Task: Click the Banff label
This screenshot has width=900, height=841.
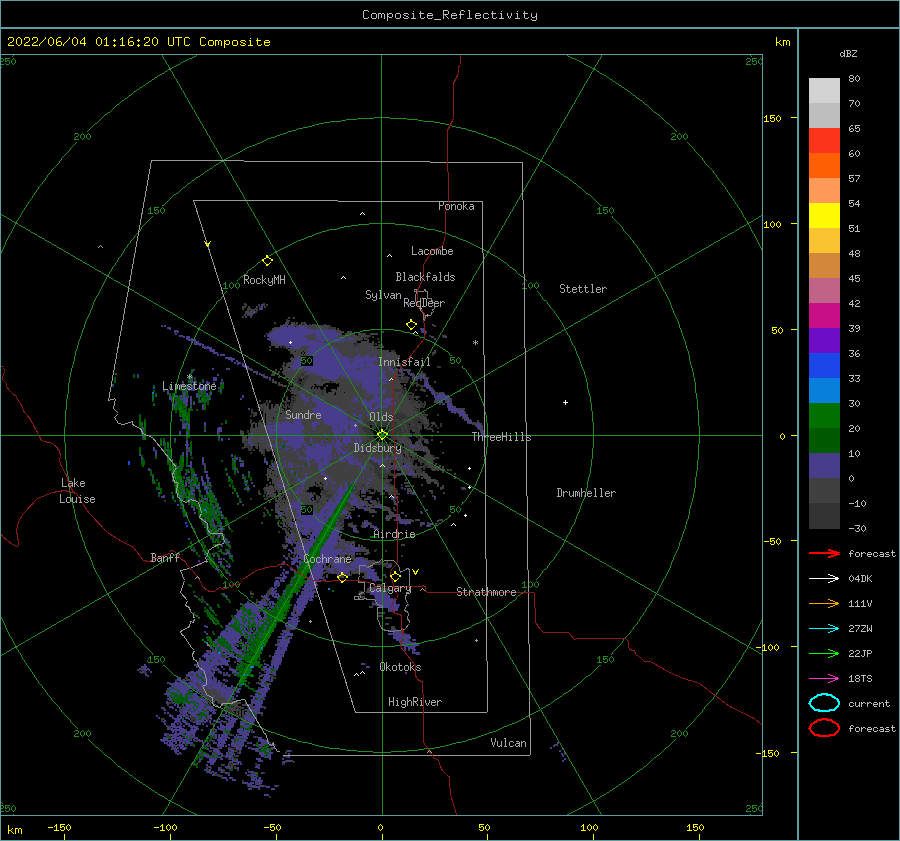Action: coord(165,557)
